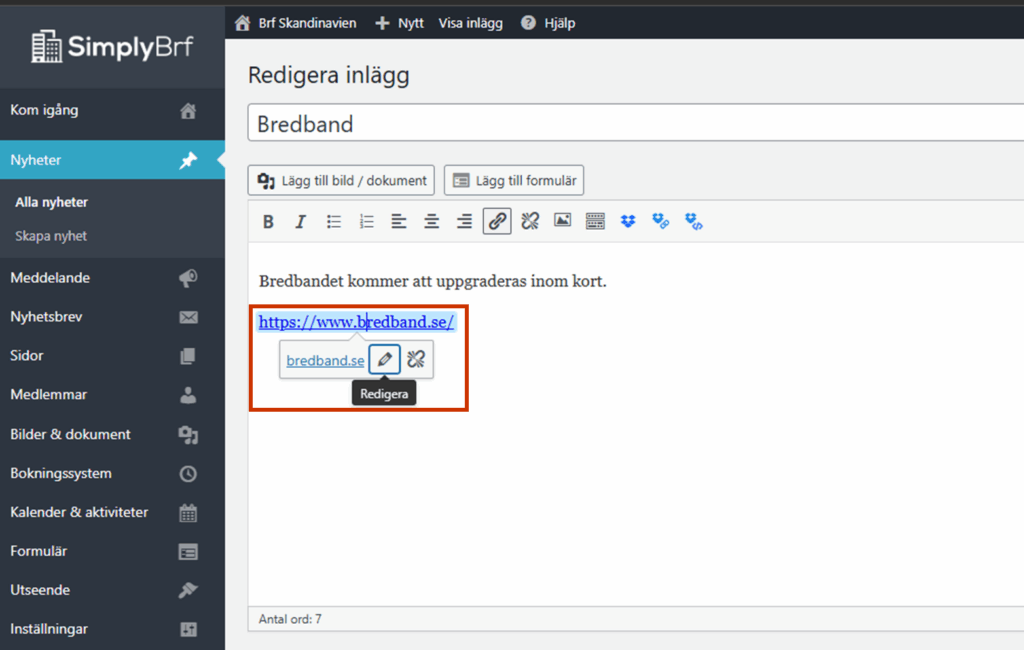
Task: Open Hjälp in the top bar
Action: click(x=548, y=24)
